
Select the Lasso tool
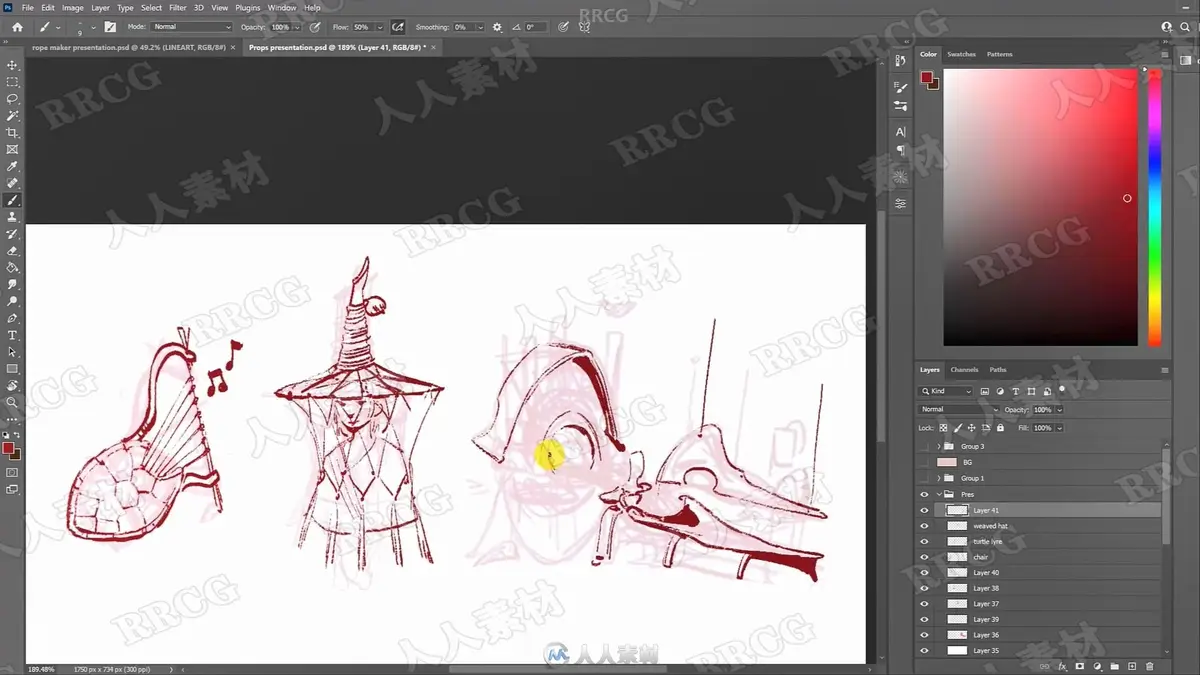point(12,99)
